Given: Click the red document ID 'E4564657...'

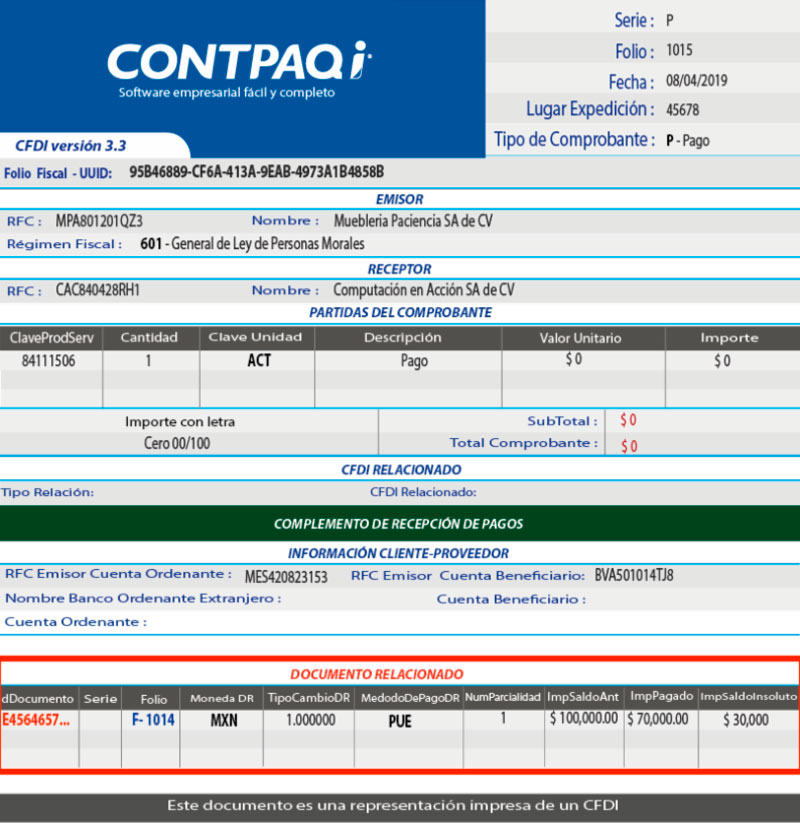Looking at the screenshot, I should tap(36, 720).
